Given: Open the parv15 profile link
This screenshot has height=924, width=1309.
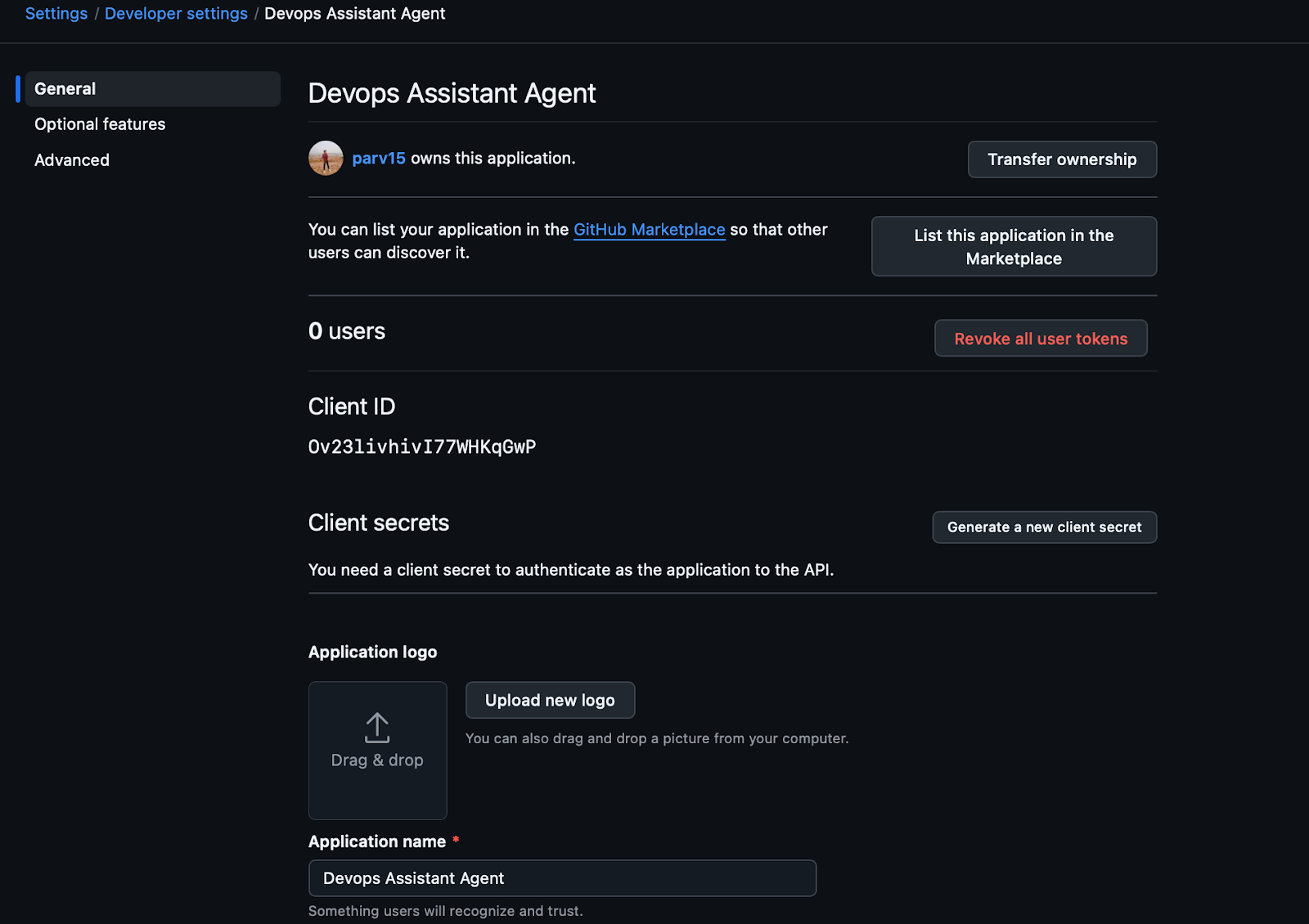Looking at the screenshot, I should click(x=379, y=159).
